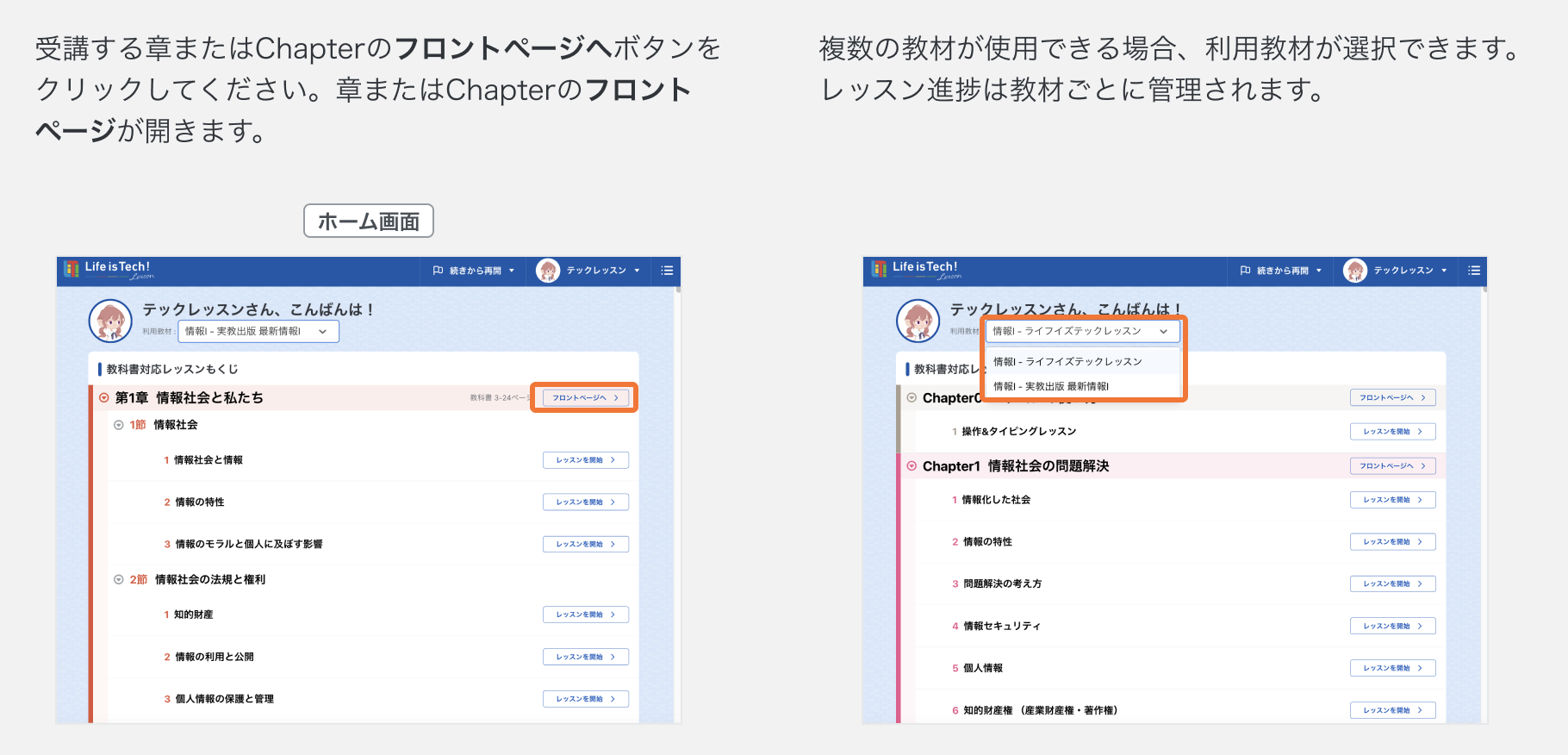1568x755 pixels.
Task: Click lesson title 操作&タイピングレッスン
Action: coord(1019,432)
